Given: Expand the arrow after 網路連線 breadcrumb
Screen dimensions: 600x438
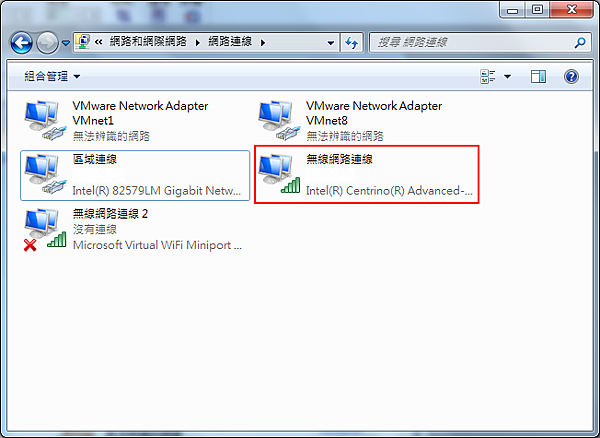Looking at the screenshot, I should click(x=263, y=42).
